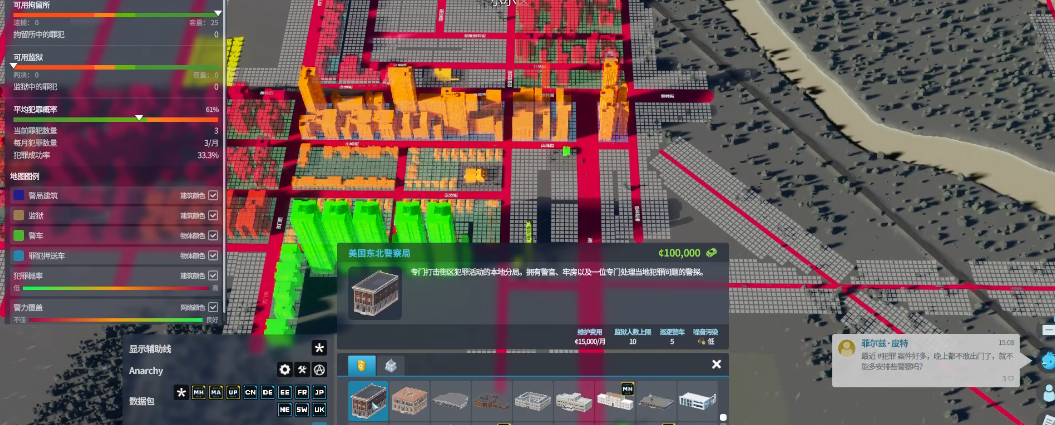1055x425 pixels.
Task: Click the chirp author's yellow avatar
Action: [x=846, y=348]
